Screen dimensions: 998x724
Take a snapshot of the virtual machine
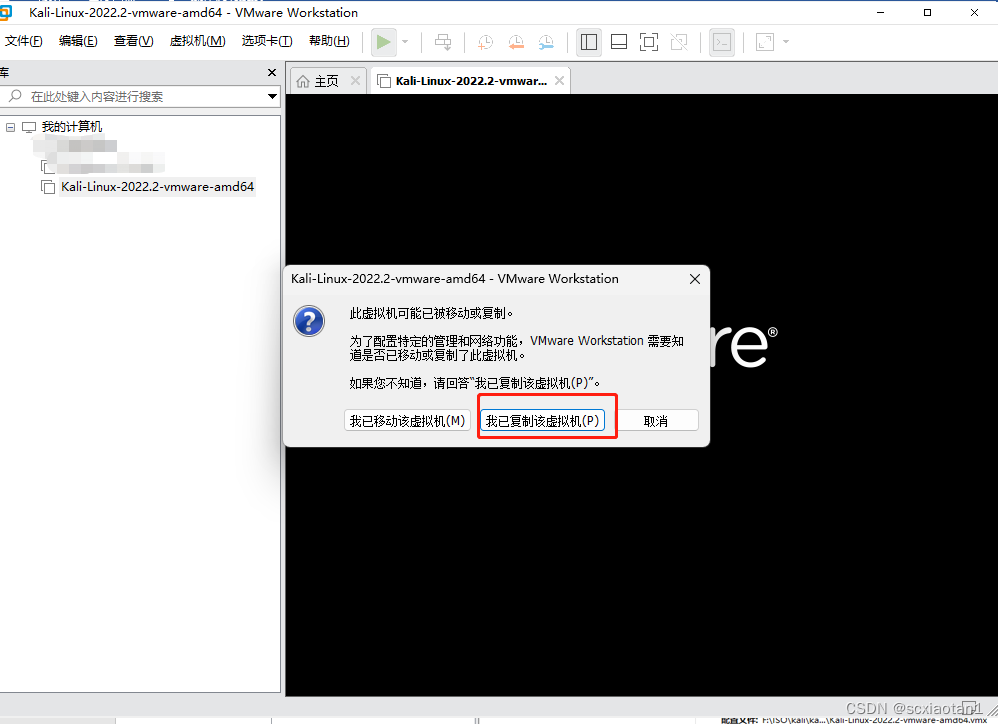coord(485,42)
